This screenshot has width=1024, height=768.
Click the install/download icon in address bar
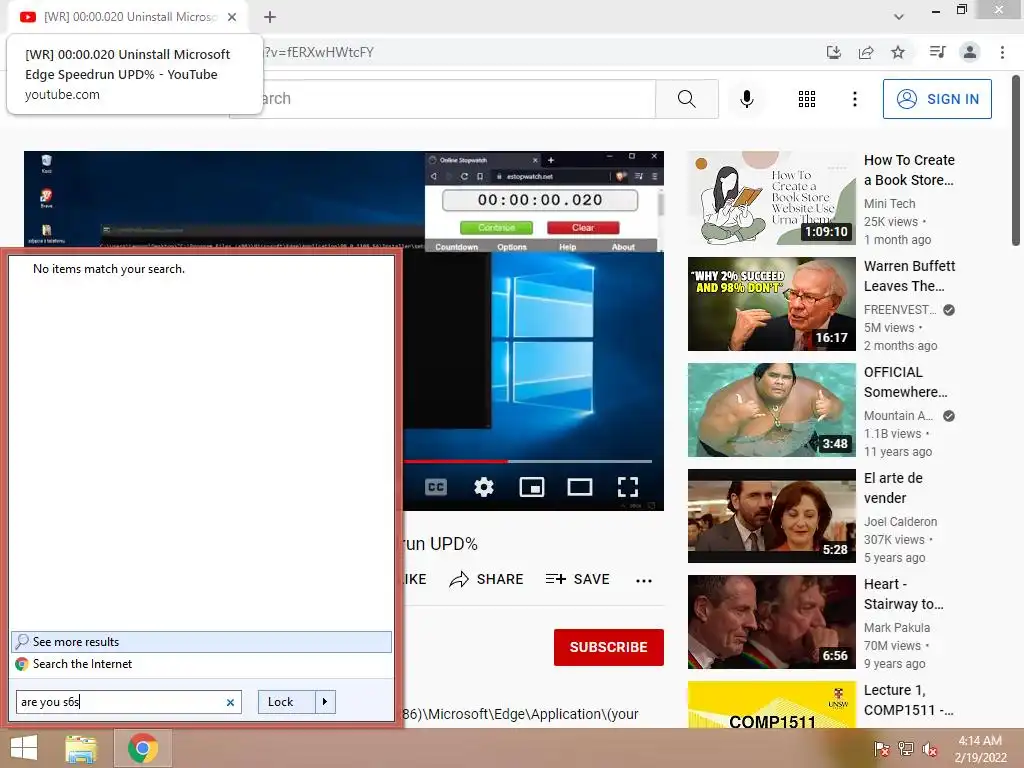[x=834, y=52]
